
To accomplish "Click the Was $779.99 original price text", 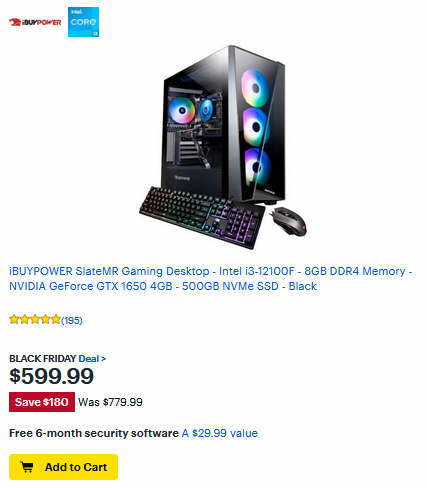I will tap(110, 402).
